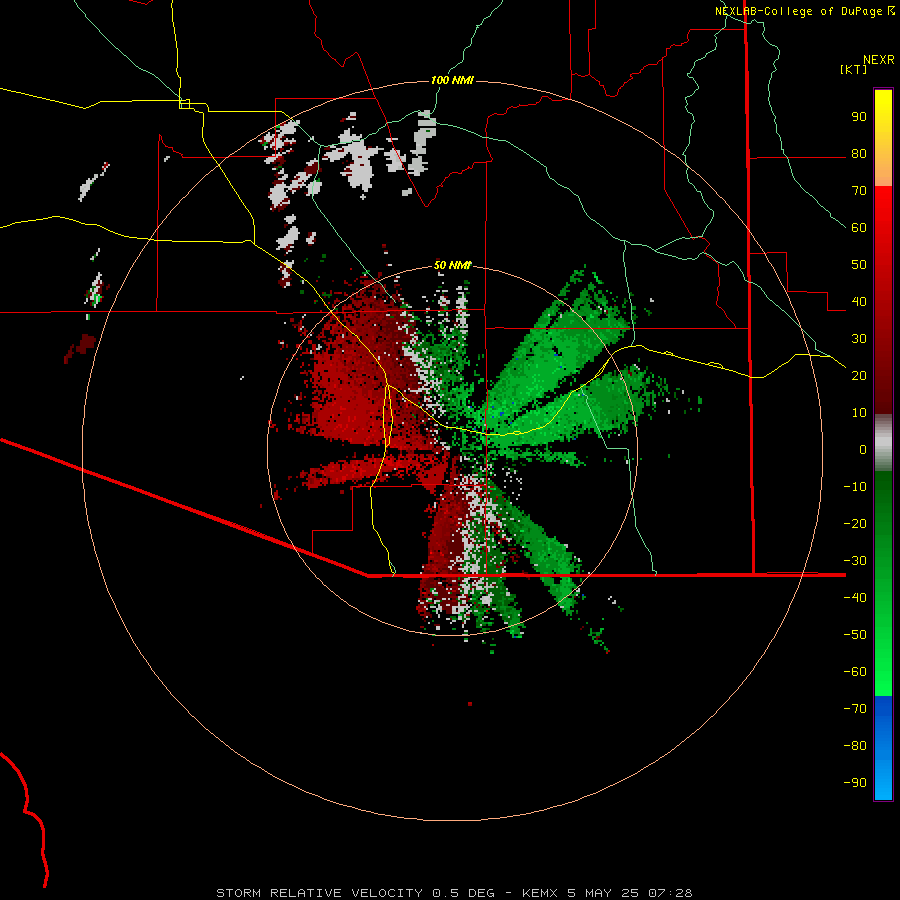Viewport: 900px width, 900px height.
Task: Click the 07:28 time stamp
Action: click(x=671, y=893)
